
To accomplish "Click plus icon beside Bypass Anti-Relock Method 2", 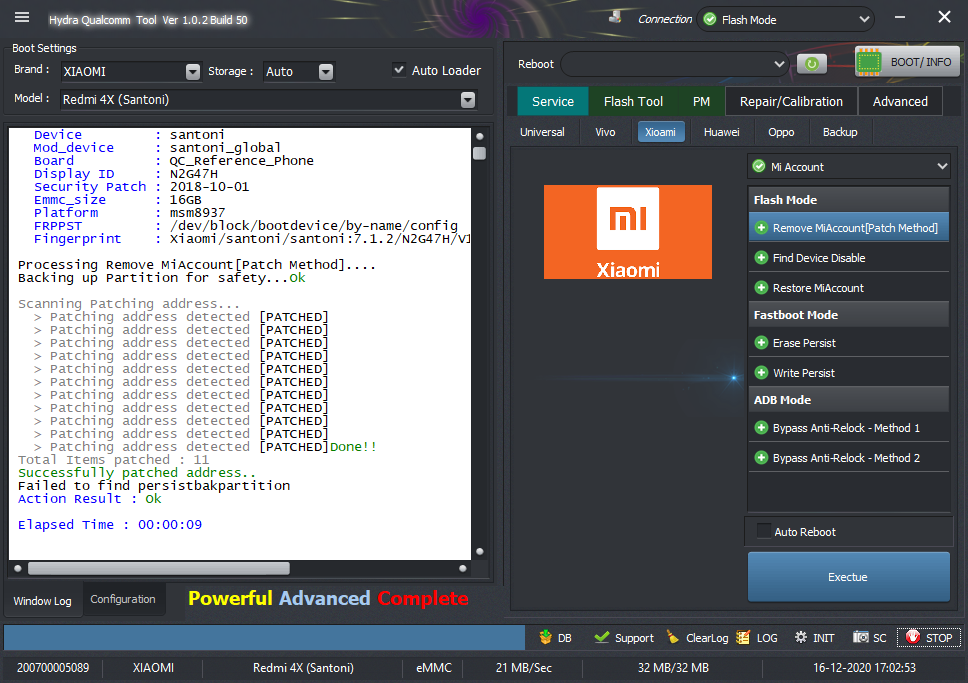I will pos(761,458).
